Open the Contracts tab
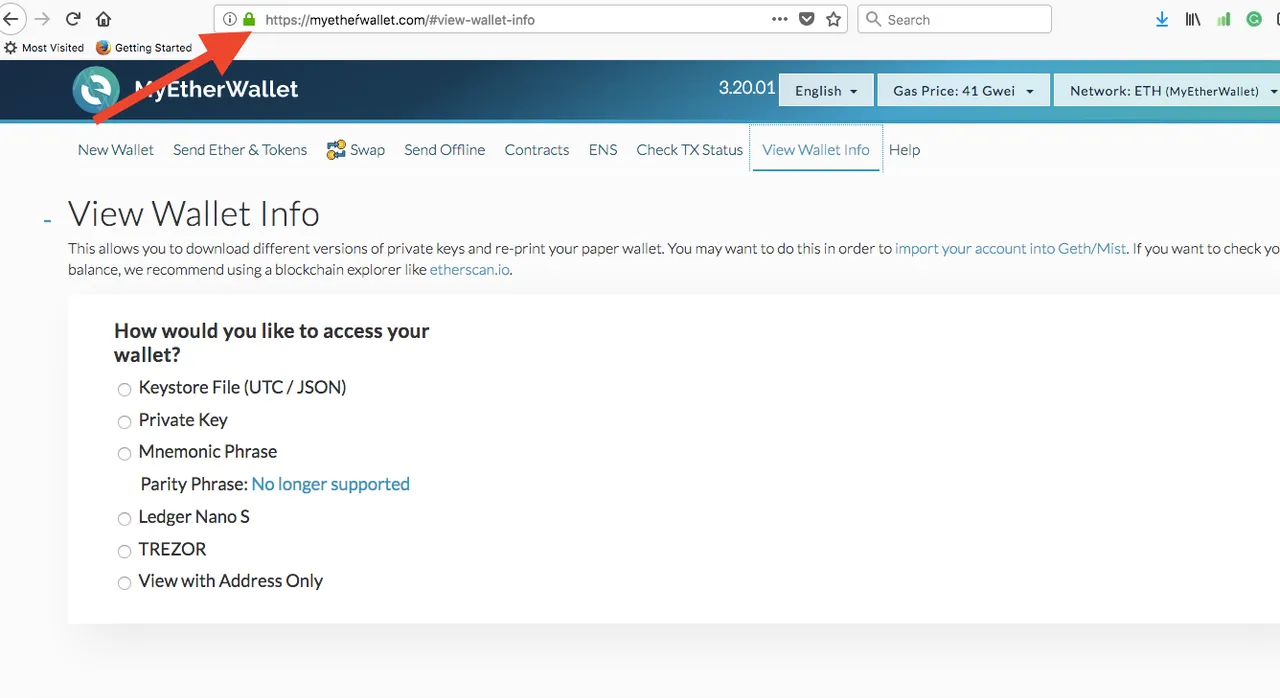This screenshot has height=698, width=1280. [x=537, y=149]
